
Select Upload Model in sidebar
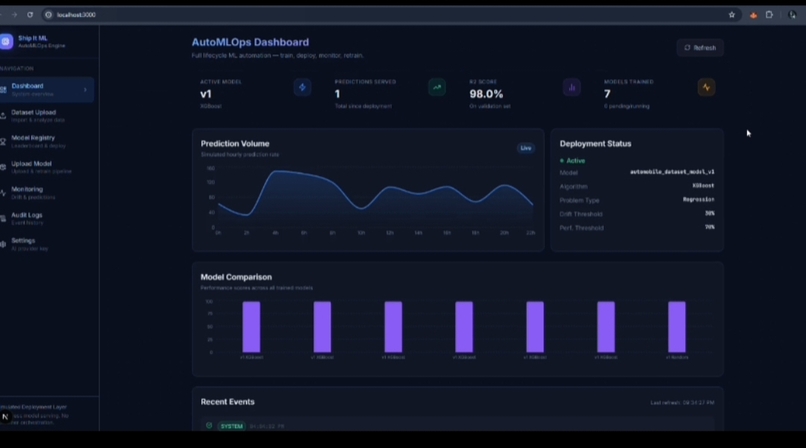point(47,167)
